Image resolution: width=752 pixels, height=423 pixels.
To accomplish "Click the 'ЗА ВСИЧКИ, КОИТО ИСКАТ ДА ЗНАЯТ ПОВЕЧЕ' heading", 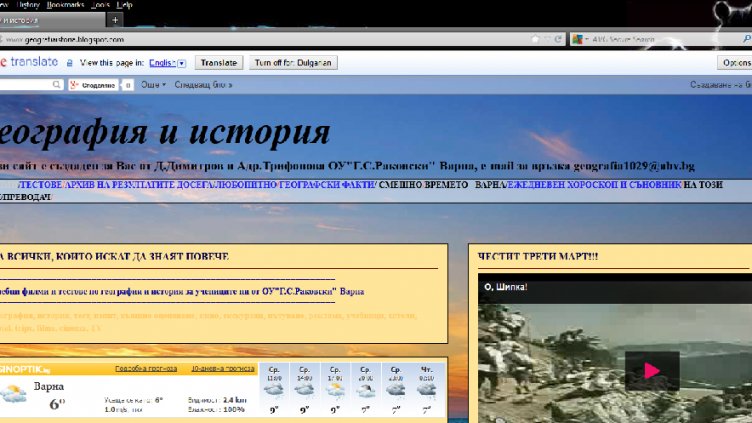I will coord(114,257).
